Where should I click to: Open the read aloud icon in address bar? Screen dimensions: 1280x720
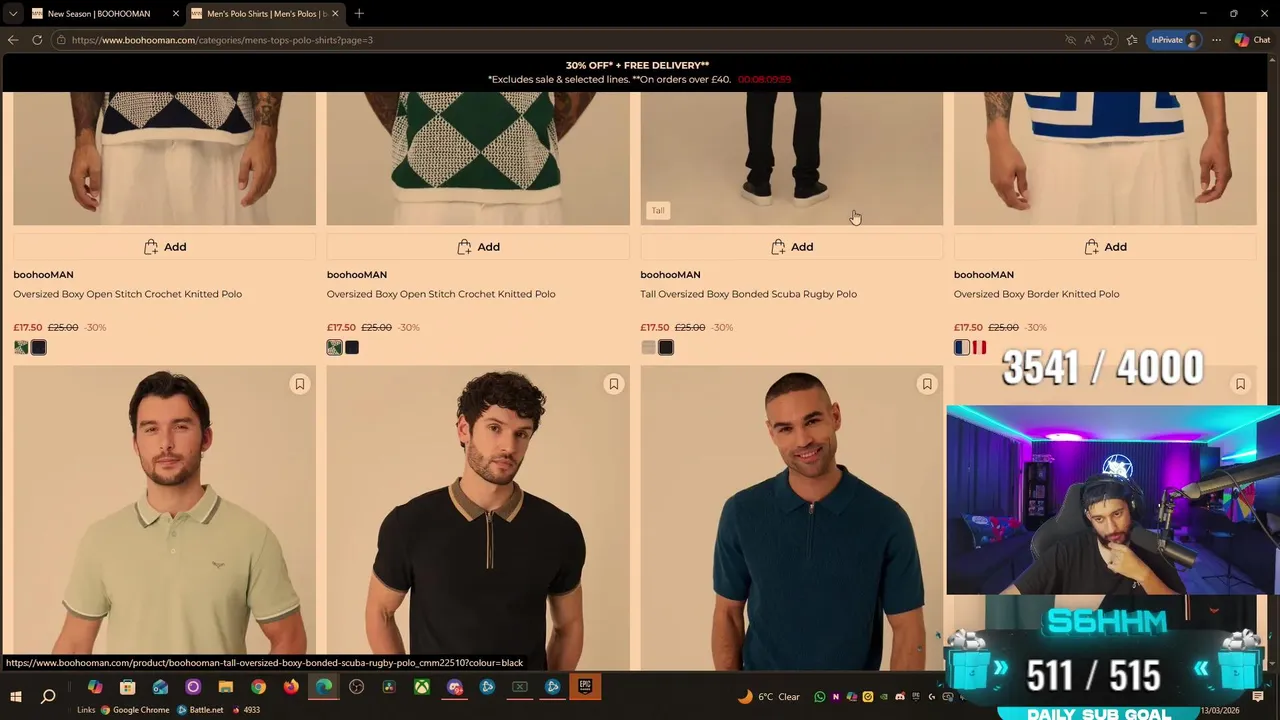coord(1089,40)
